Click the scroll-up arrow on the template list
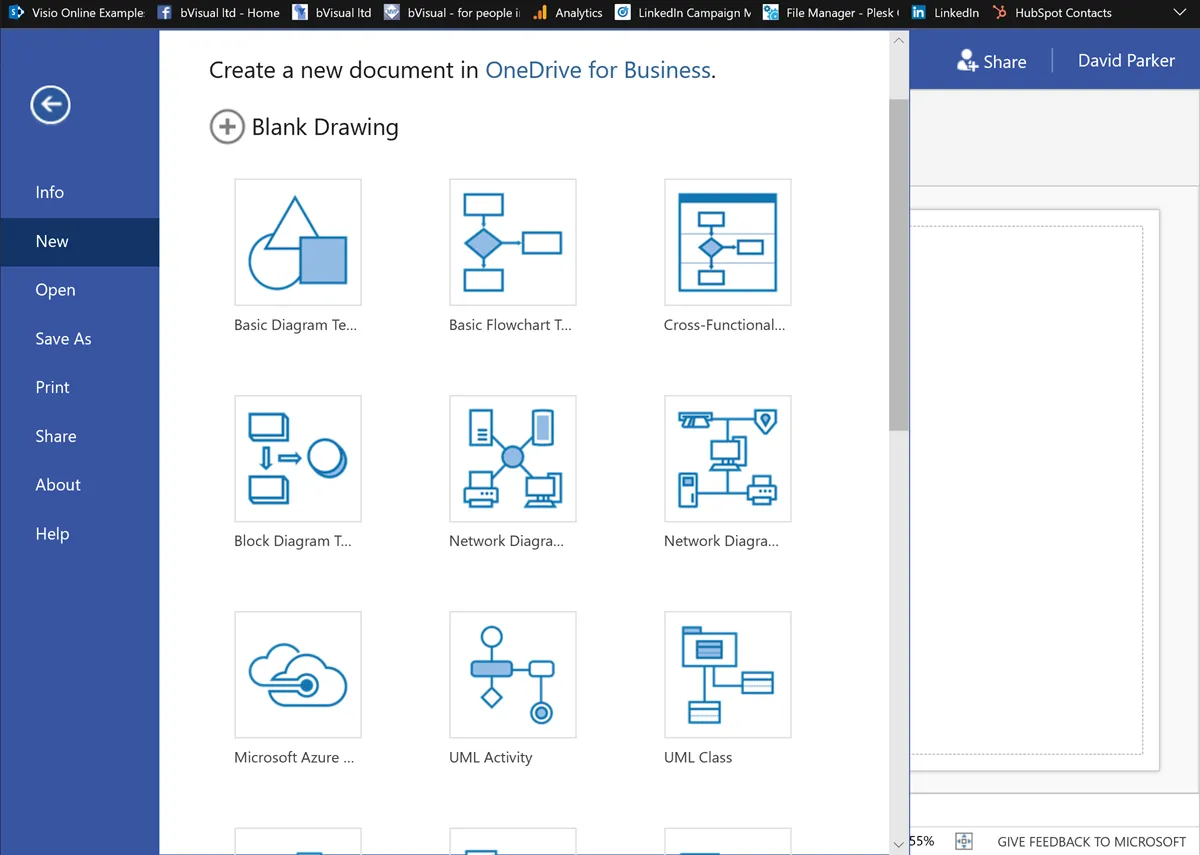1200x855 pixels. tap(897, 38)
